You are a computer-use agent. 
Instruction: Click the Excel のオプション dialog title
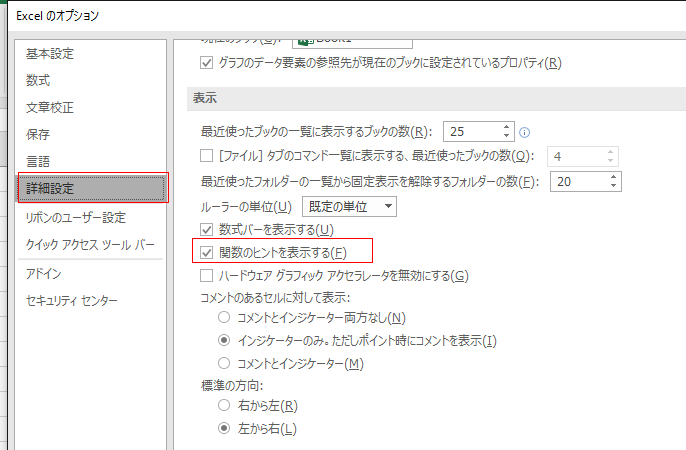tap(57, 16)
